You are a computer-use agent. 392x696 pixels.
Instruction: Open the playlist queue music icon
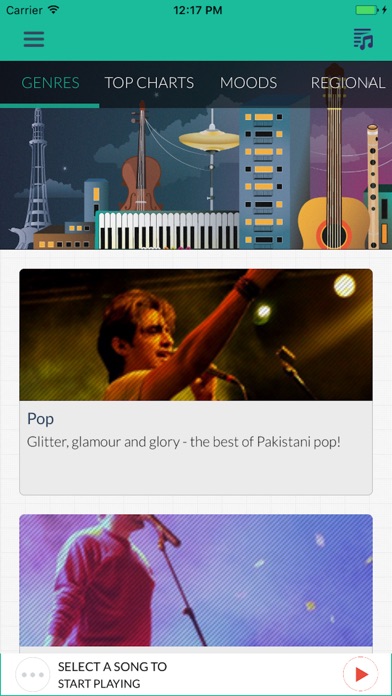click(x=363, y=39)
